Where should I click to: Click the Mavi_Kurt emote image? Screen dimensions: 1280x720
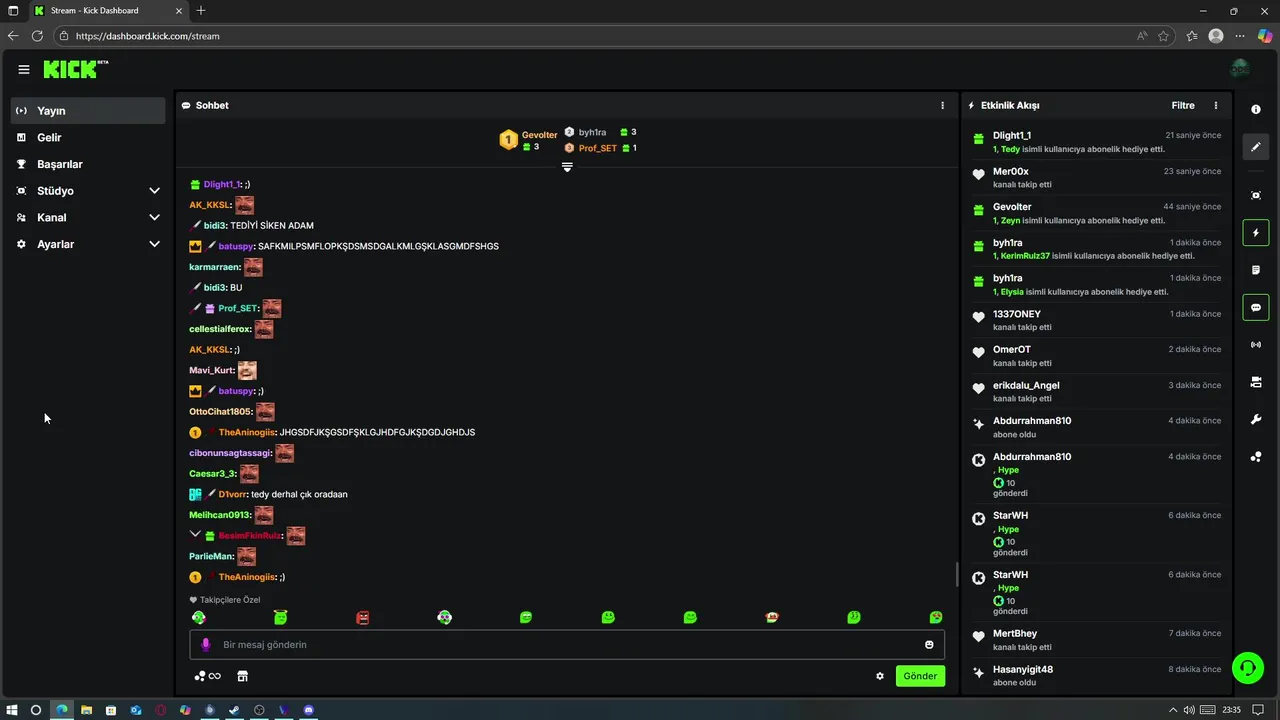coord(247,370)
